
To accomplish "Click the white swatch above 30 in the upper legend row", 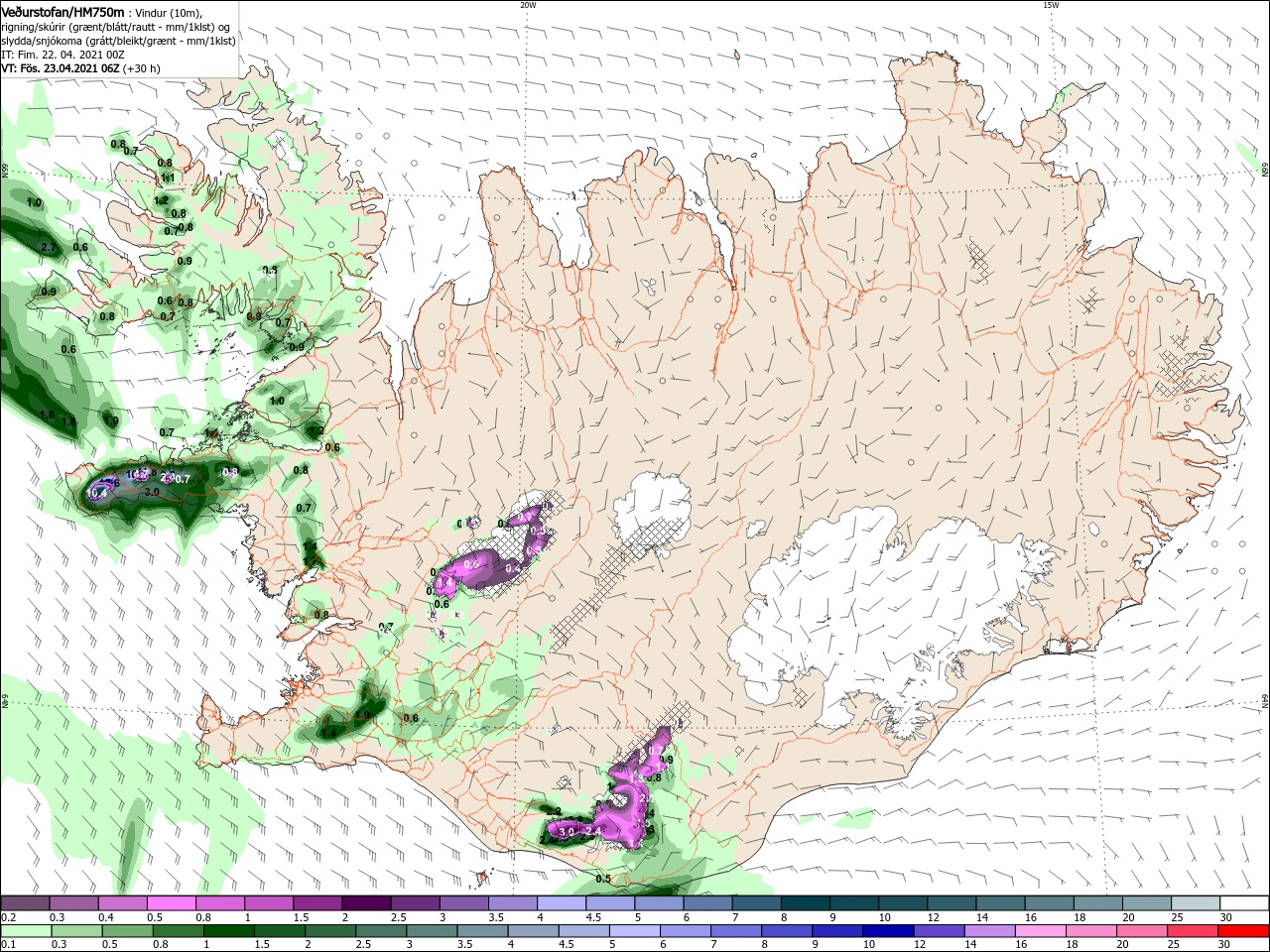I will tap(1244, 904).
